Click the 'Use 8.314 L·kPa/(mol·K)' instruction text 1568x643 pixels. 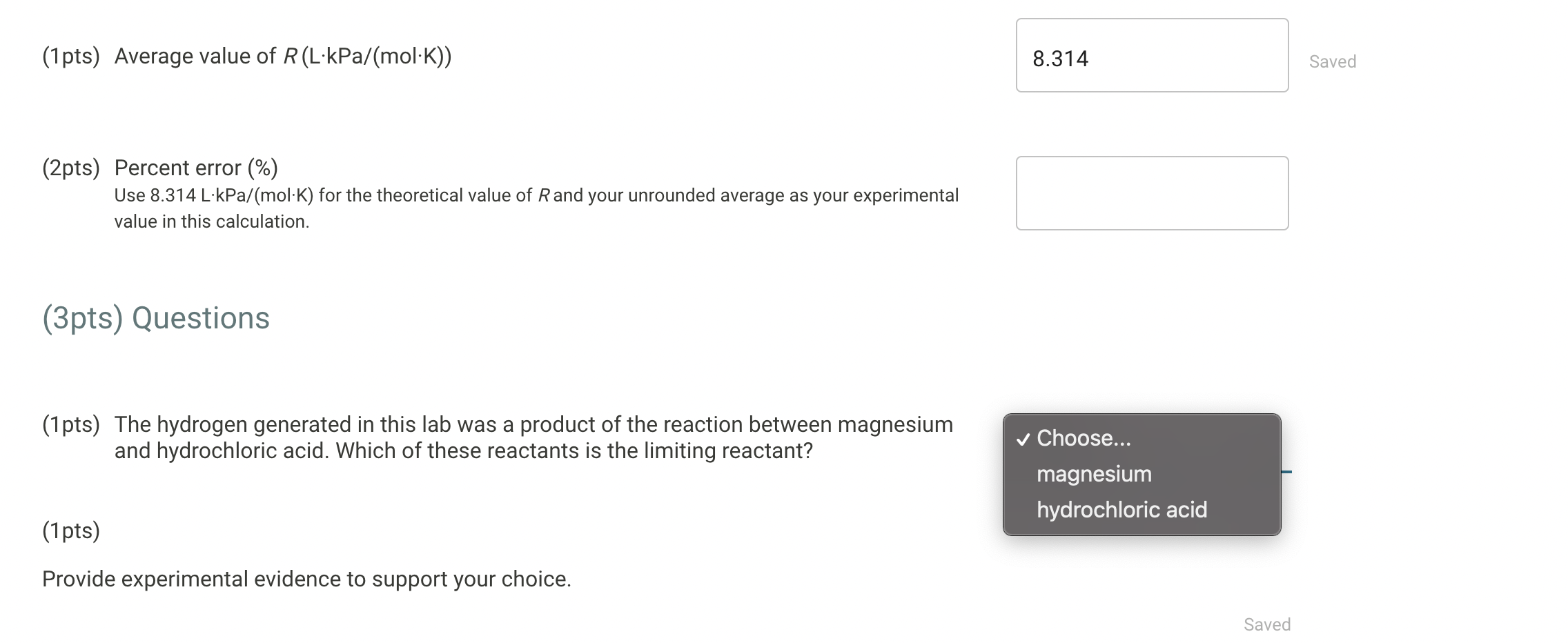[x=536, y=195]
